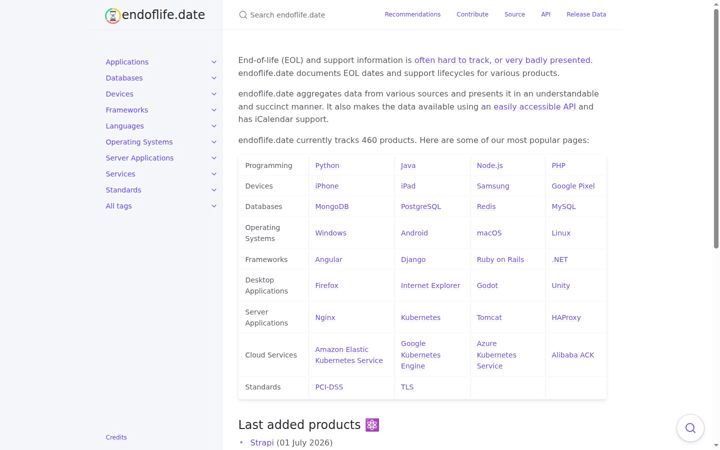Open the PCI-DSS standards link
The height and width of the screenshot is (450, 720).
pyautogui.click(x=329, y=387)
